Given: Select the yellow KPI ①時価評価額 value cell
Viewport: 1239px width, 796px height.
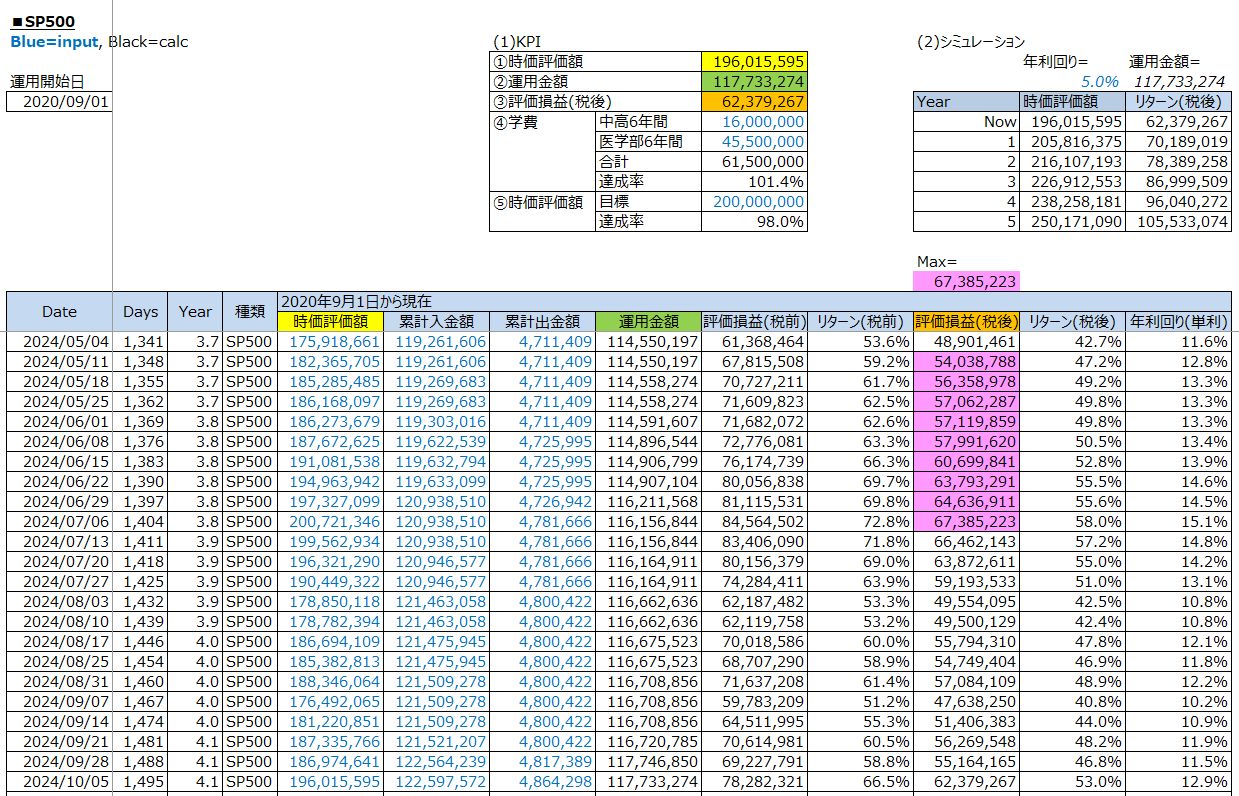Looking at the screenshot, I should point(754,61).
